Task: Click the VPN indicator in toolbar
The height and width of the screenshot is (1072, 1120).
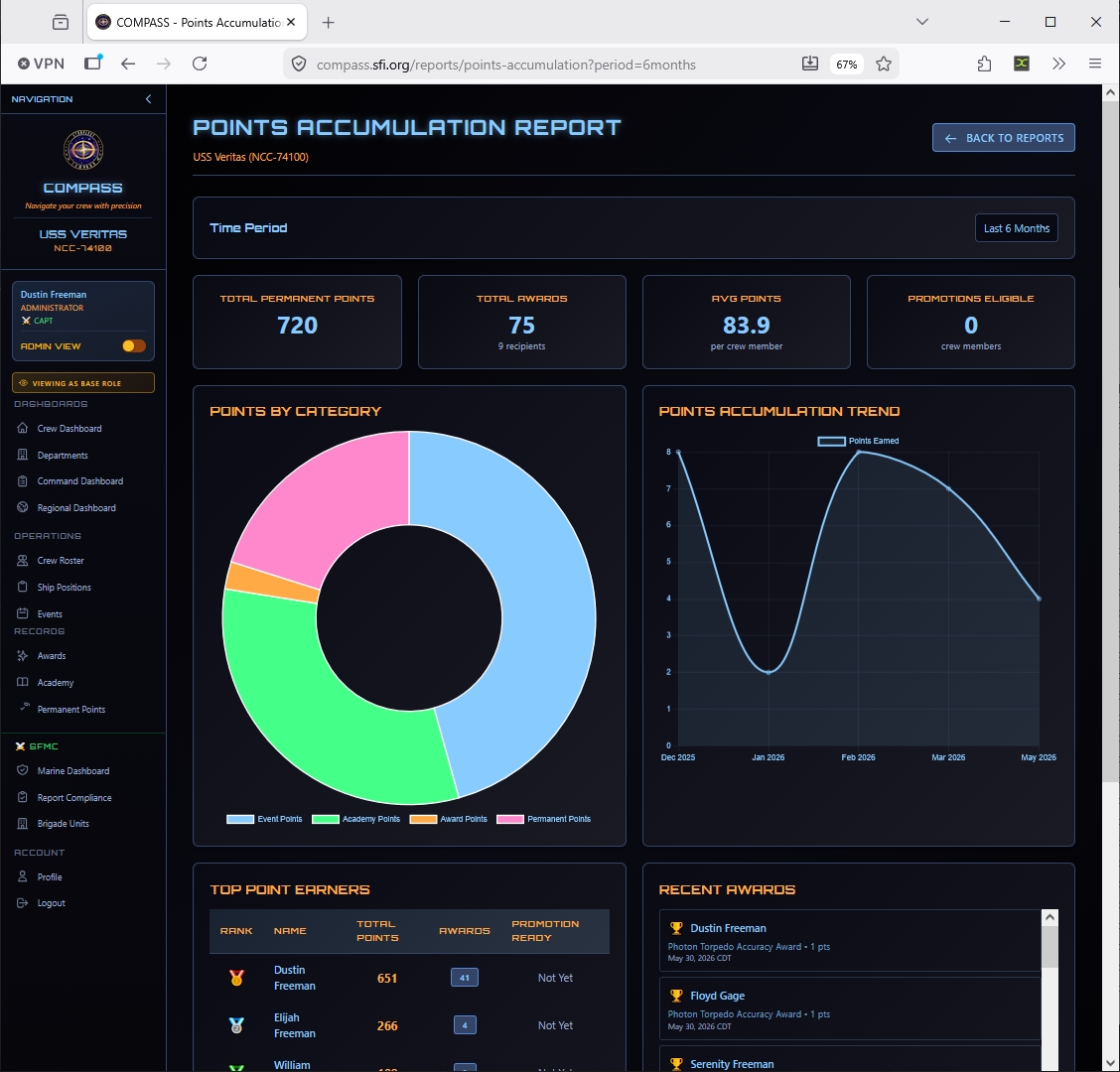Action: pyautogui.click(x=41, y=65)
